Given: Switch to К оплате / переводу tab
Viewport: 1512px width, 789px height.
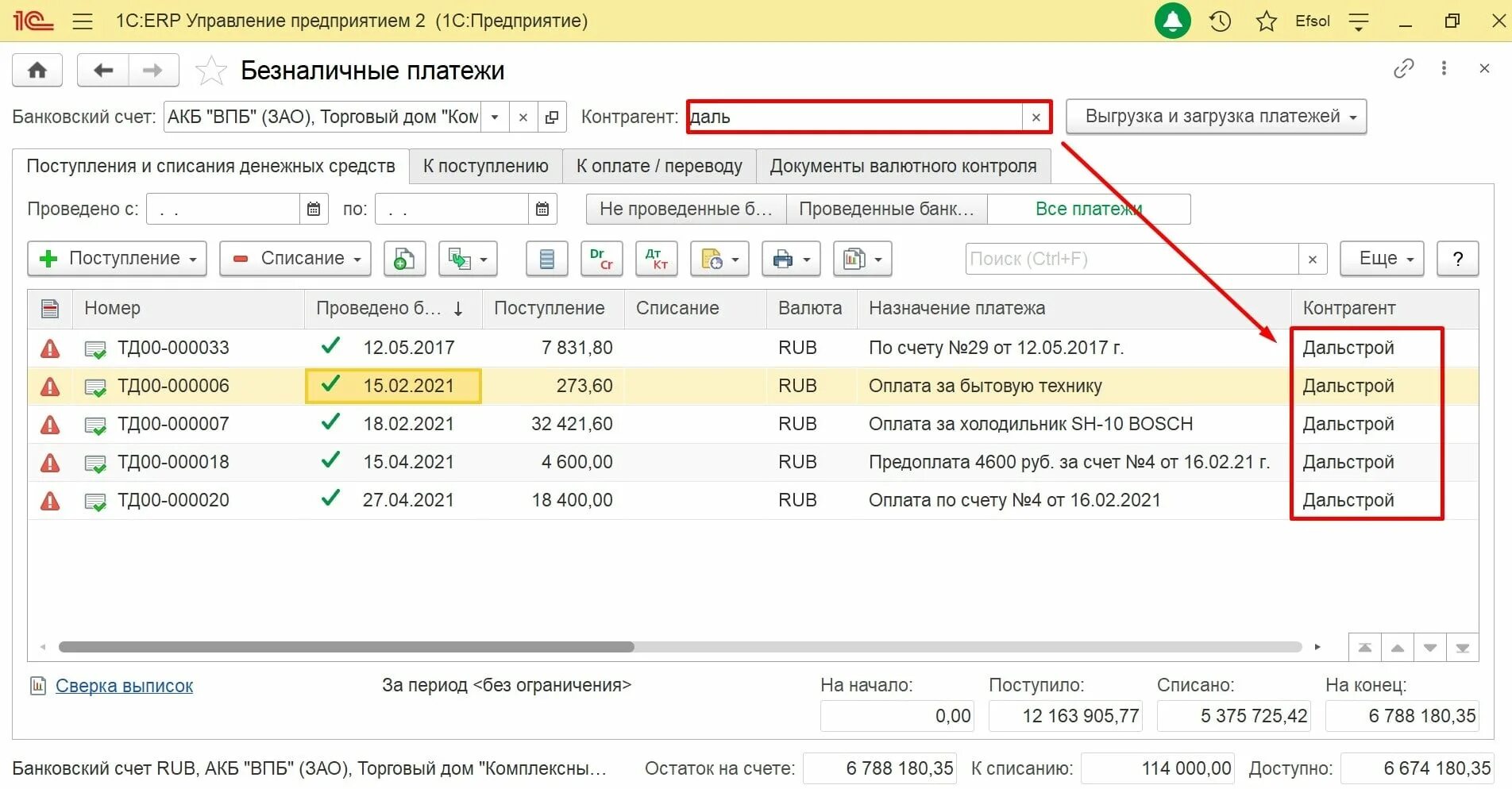Looking at the screenshot, I should click(x=659, y=166).
